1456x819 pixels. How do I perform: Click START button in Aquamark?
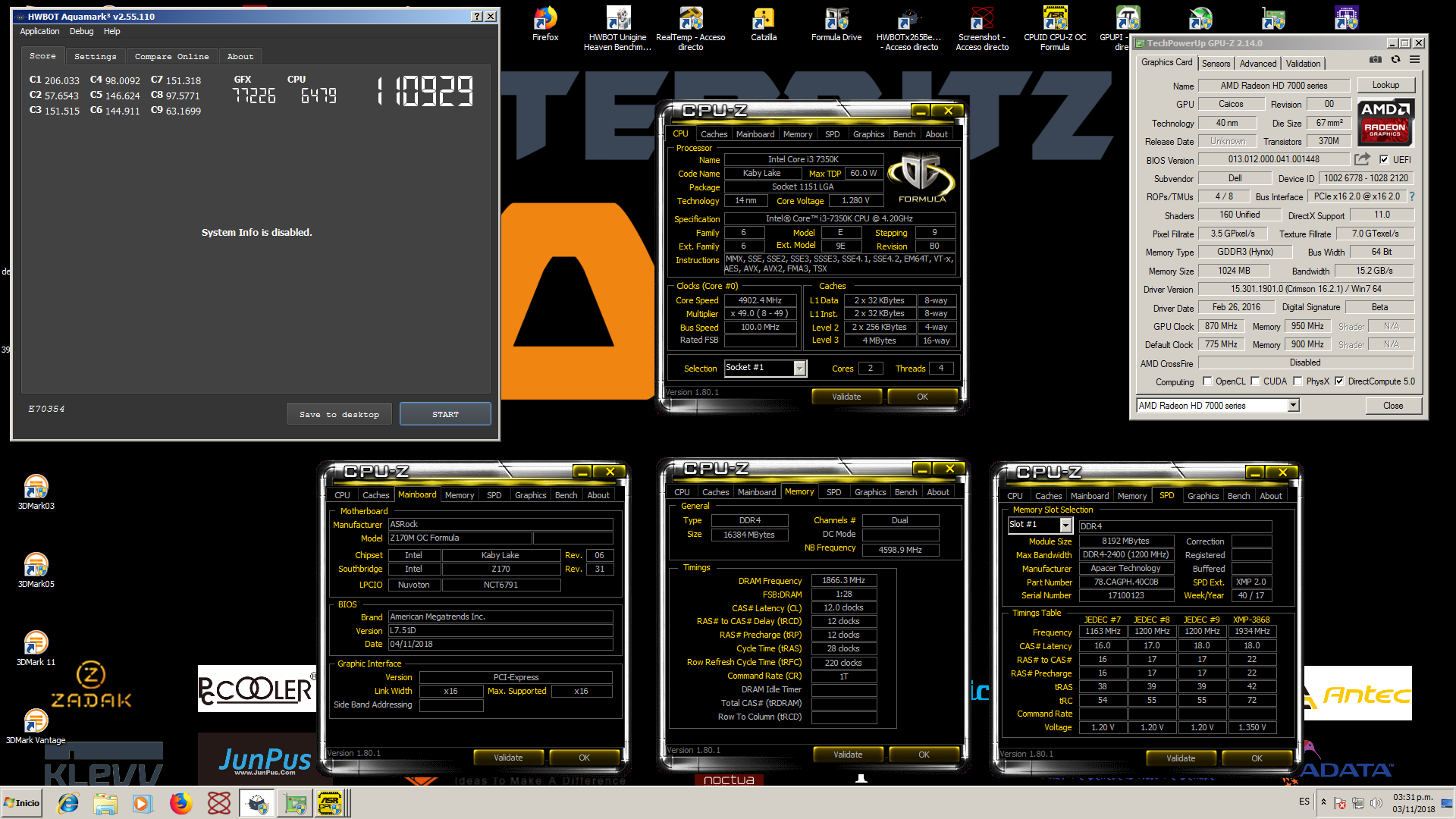[x=445, y=414]
